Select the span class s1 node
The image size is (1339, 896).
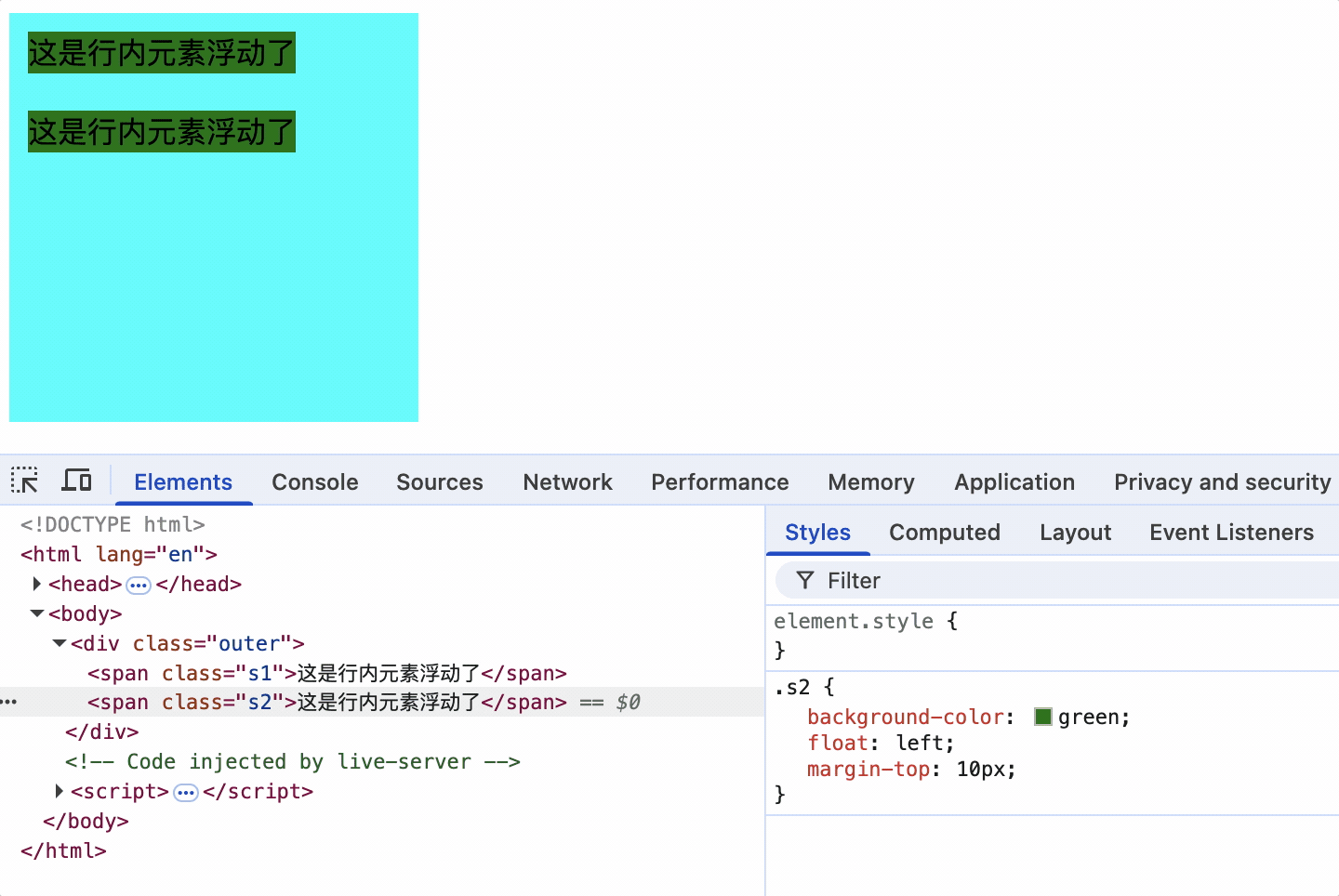[x=327, y=673]
